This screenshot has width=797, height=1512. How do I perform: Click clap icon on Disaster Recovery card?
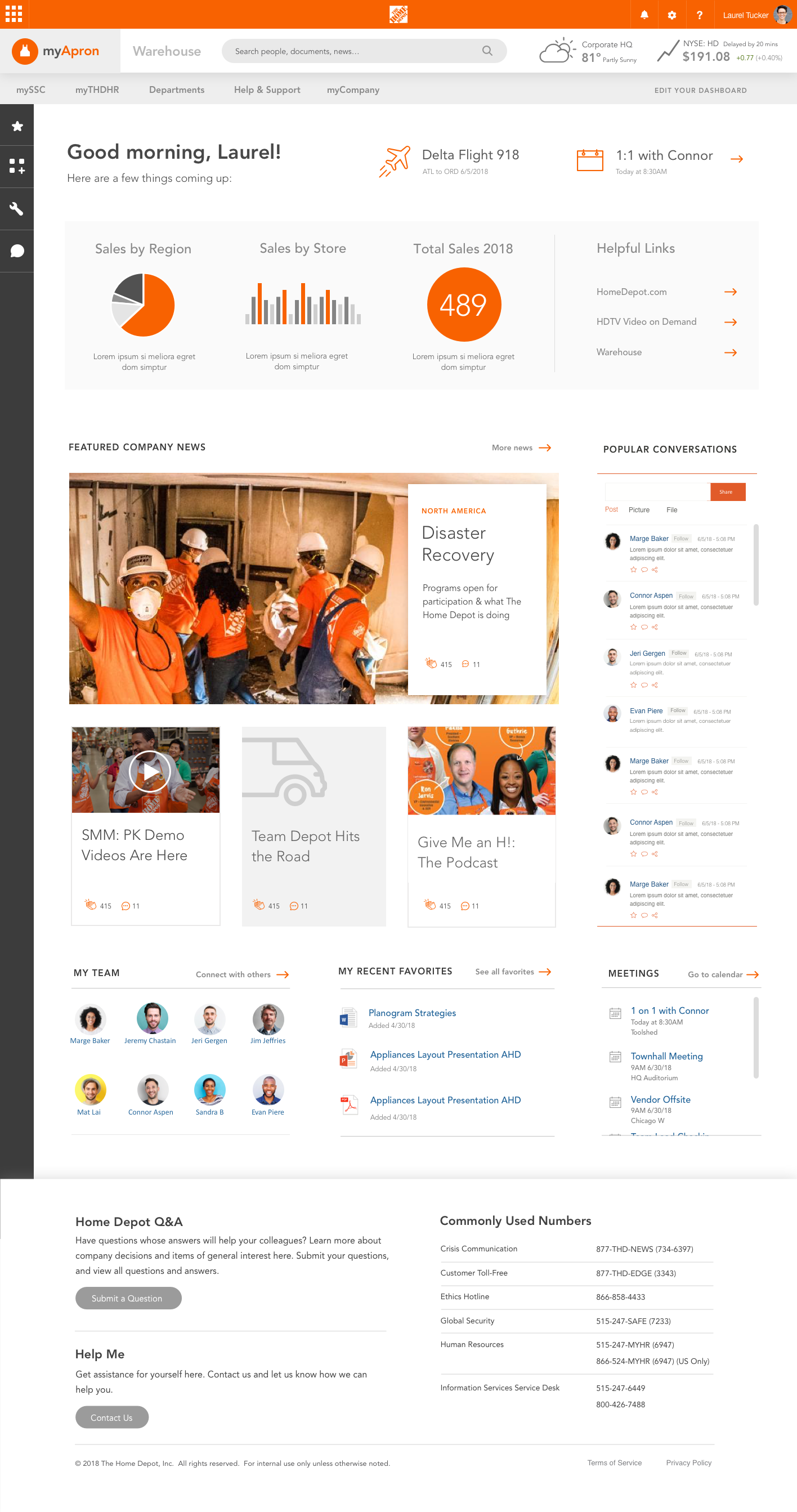pyautogui.click(x=431, y=663)
